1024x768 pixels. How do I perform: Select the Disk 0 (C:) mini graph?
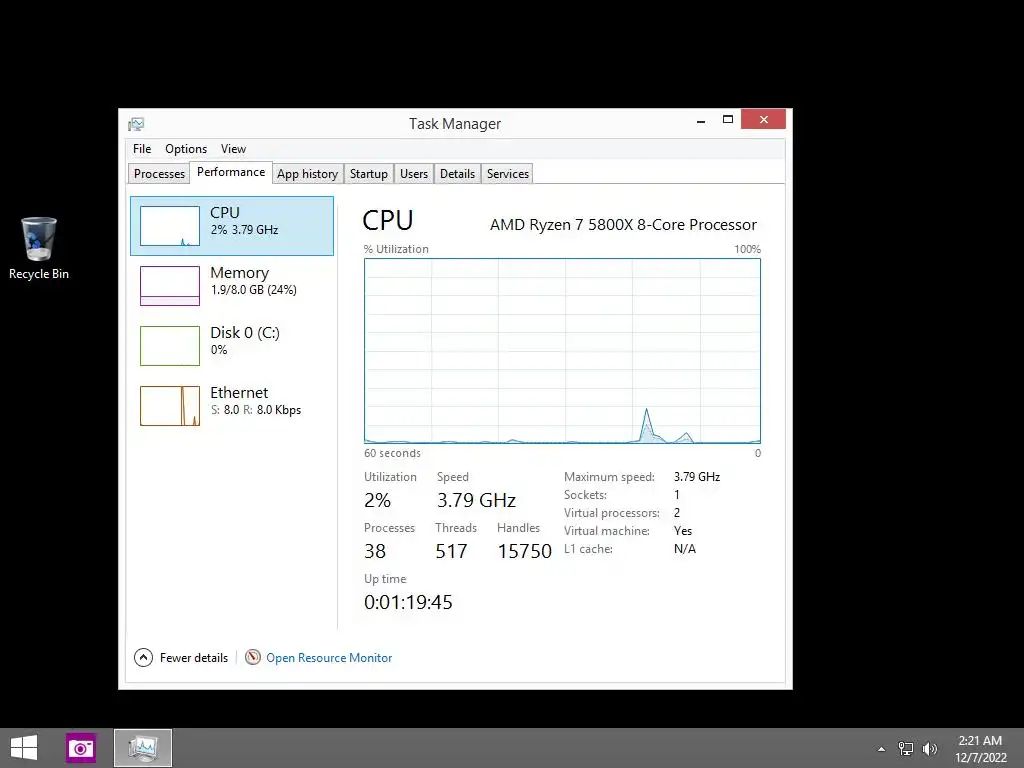(170, 346)
